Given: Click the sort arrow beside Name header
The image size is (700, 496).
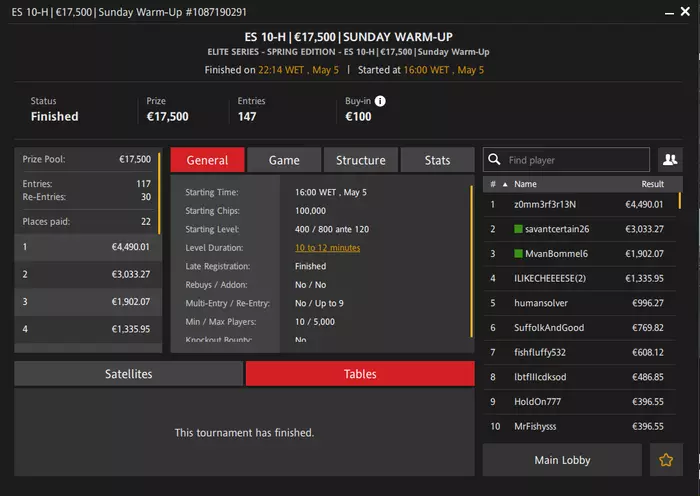Looking at the screenshot, I should coord(505,184).
